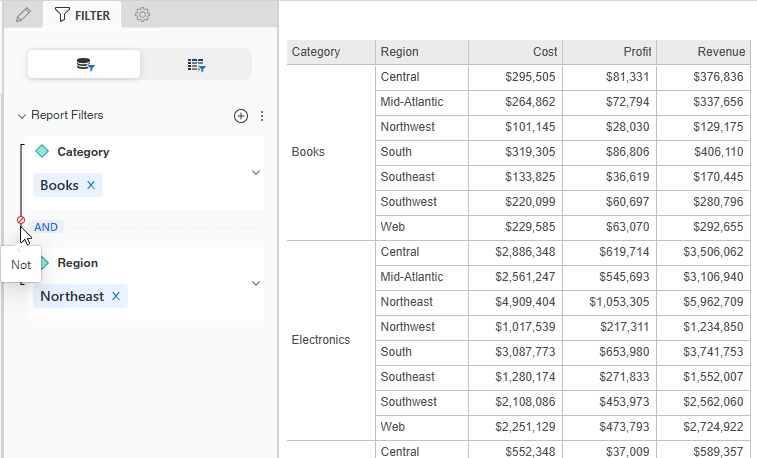
Task: Expand the Region filter dropdown
Action: [x=256, y=283]
